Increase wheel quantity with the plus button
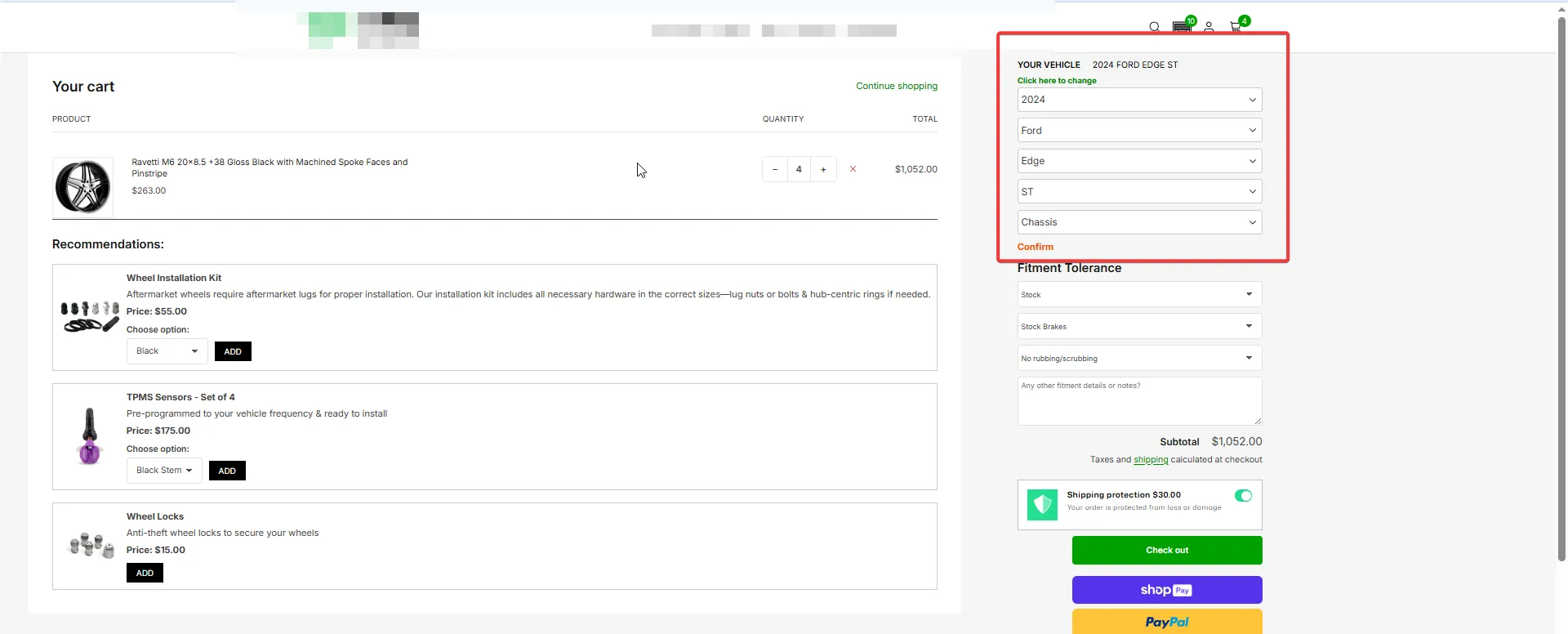Image resolution: width=1568 pixels, height=634 pixels. [x=823, y=169]
